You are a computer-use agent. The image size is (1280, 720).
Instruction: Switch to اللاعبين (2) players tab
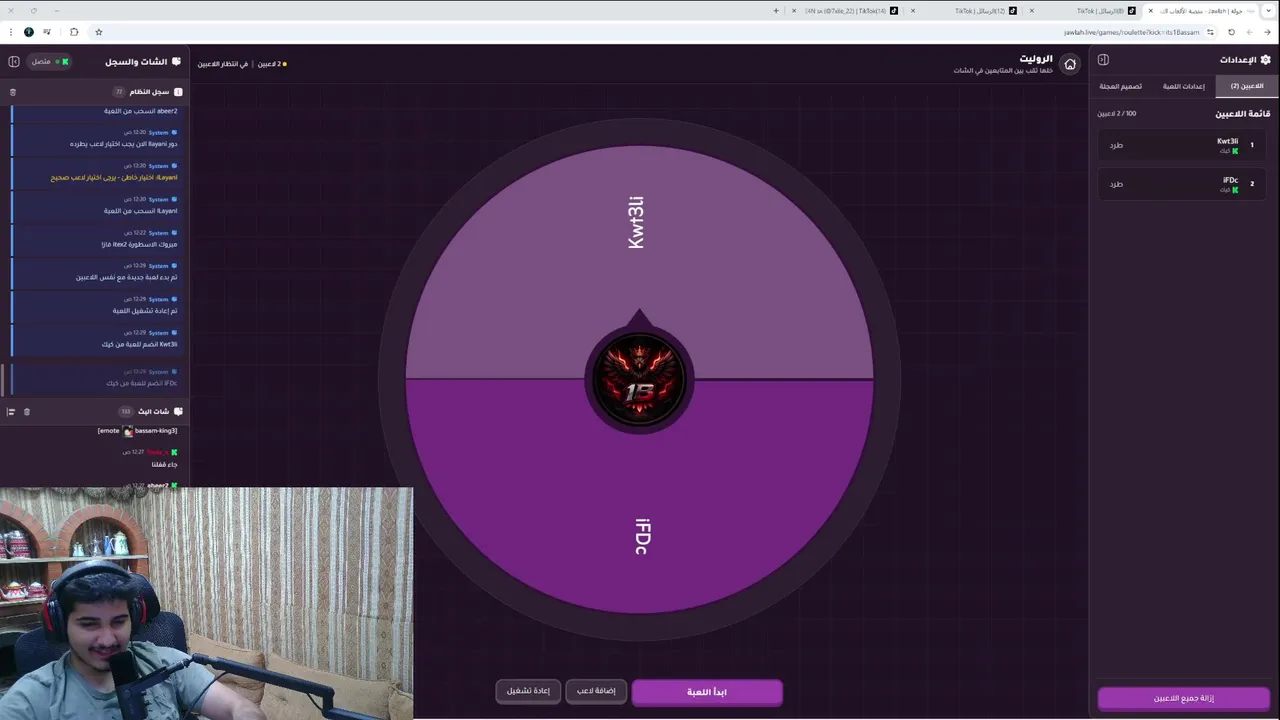pos(1246,86)
